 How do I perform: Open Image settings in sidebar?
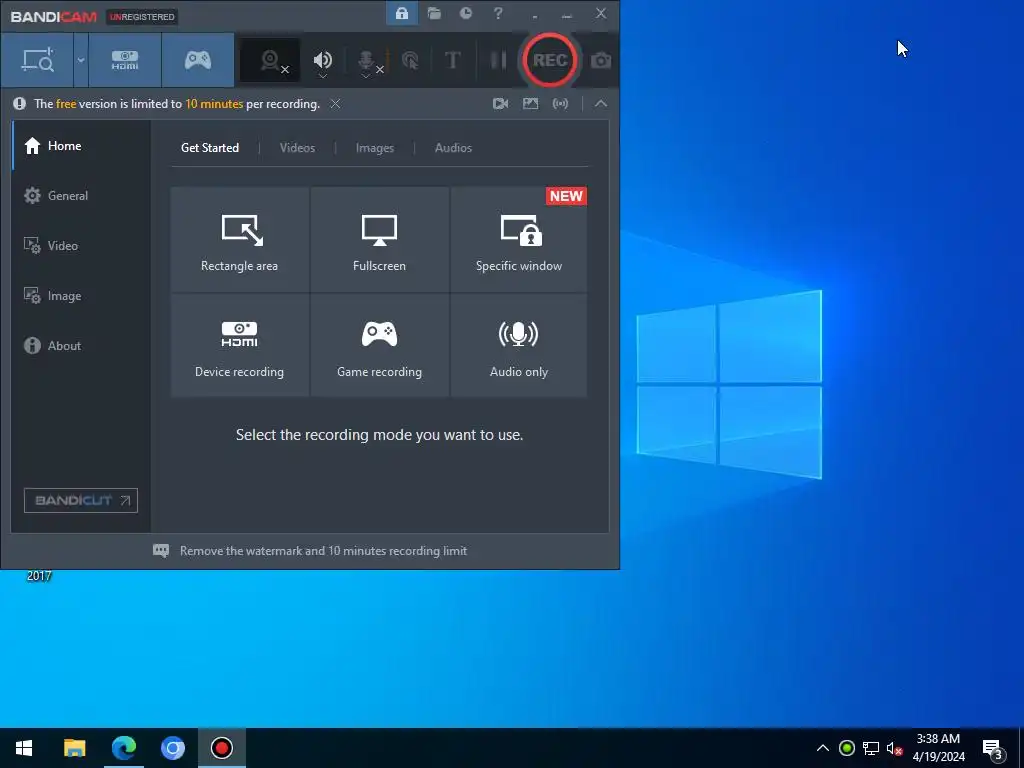point(82,296)
